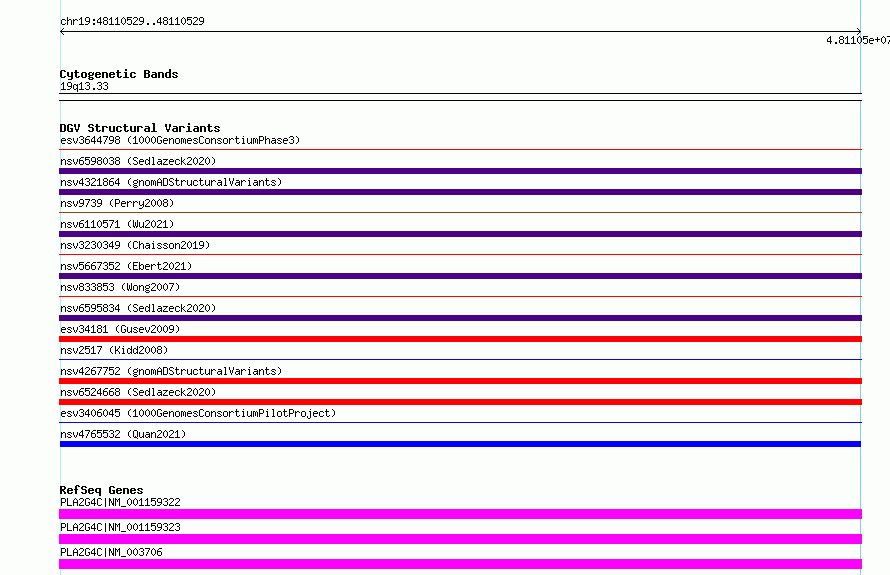This screenshot has height=575, width=890.
Task: Click the thick red bar under esv34181
Action: 460,339
